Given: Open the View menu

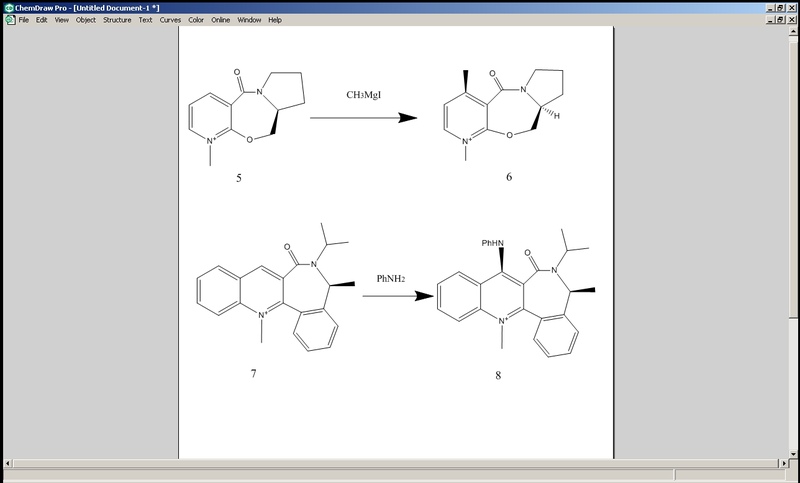Looking at the screenshot, I should click(x=62, y=20).
